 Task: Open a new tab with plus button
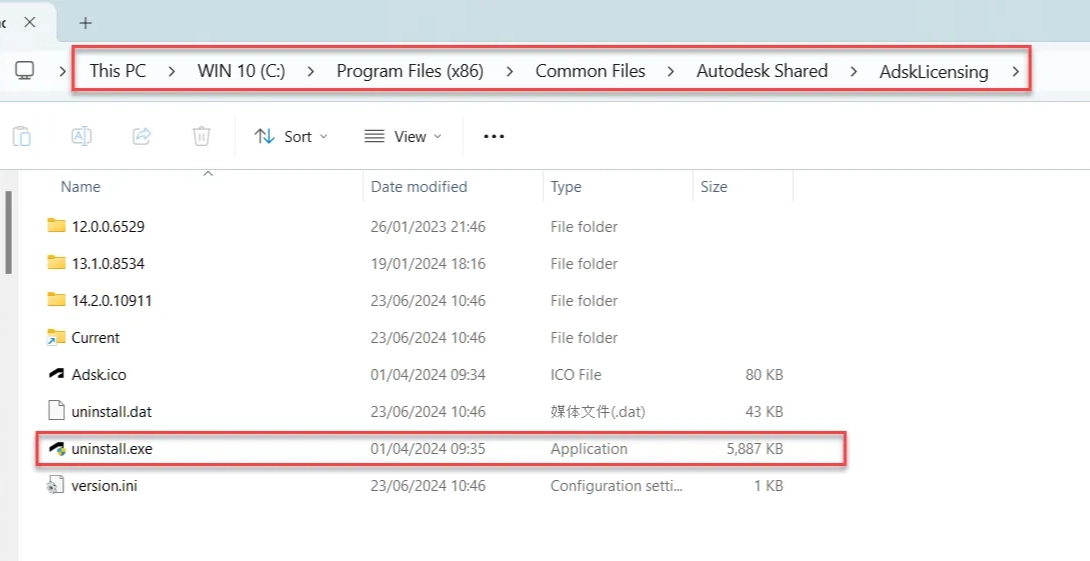click(86, 23)
